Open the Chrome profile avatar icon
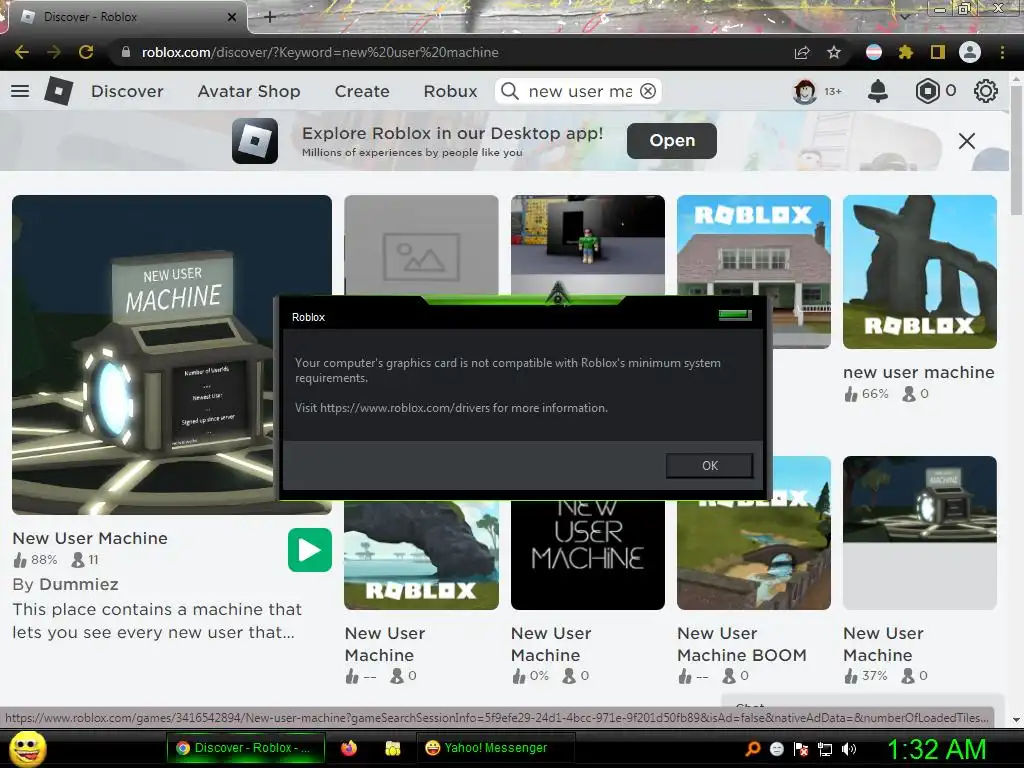The width and height of the screenshot is (1024, 768). pos(970,52)
